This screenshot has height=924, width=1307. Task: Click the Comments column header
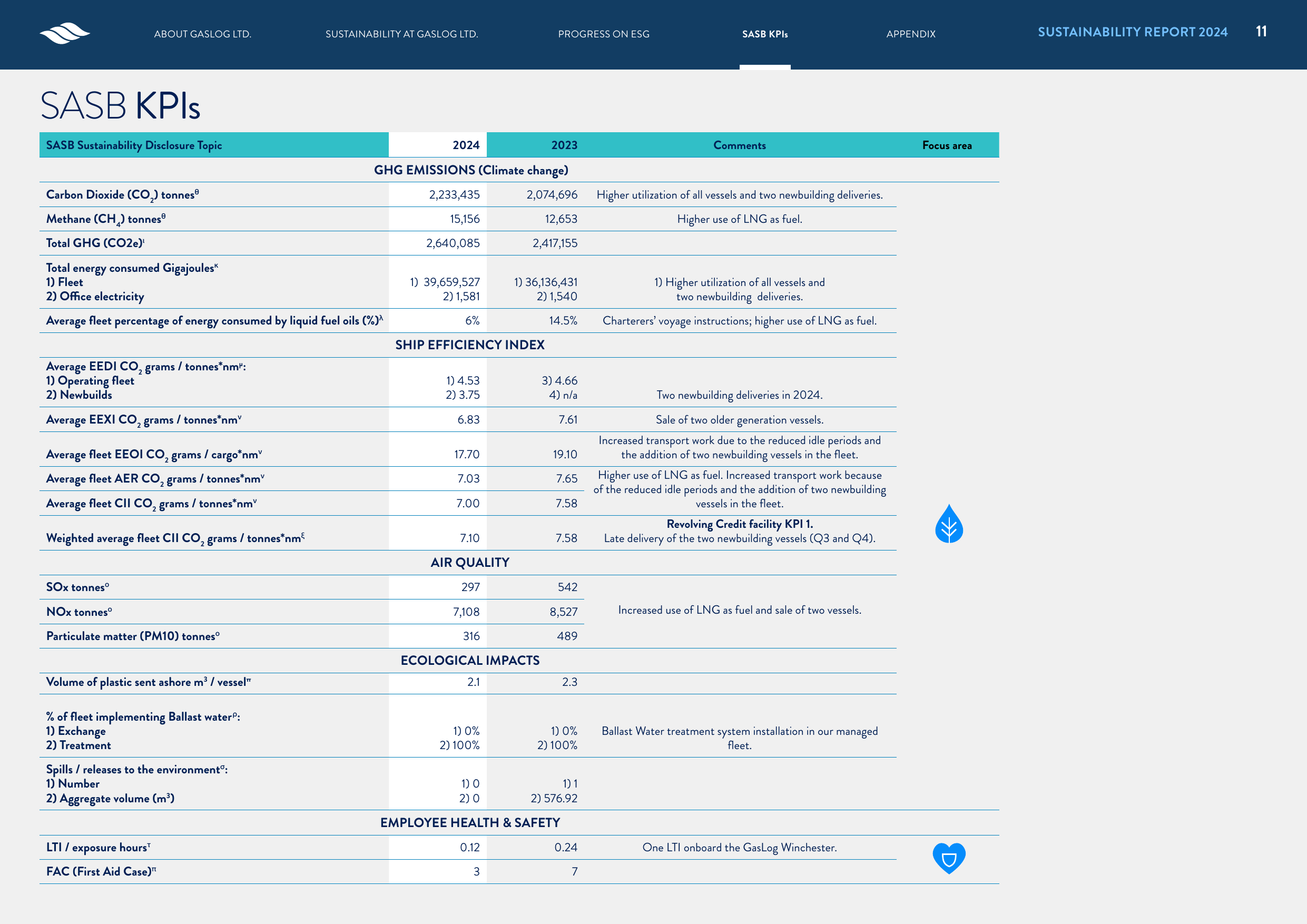(739, 145)
